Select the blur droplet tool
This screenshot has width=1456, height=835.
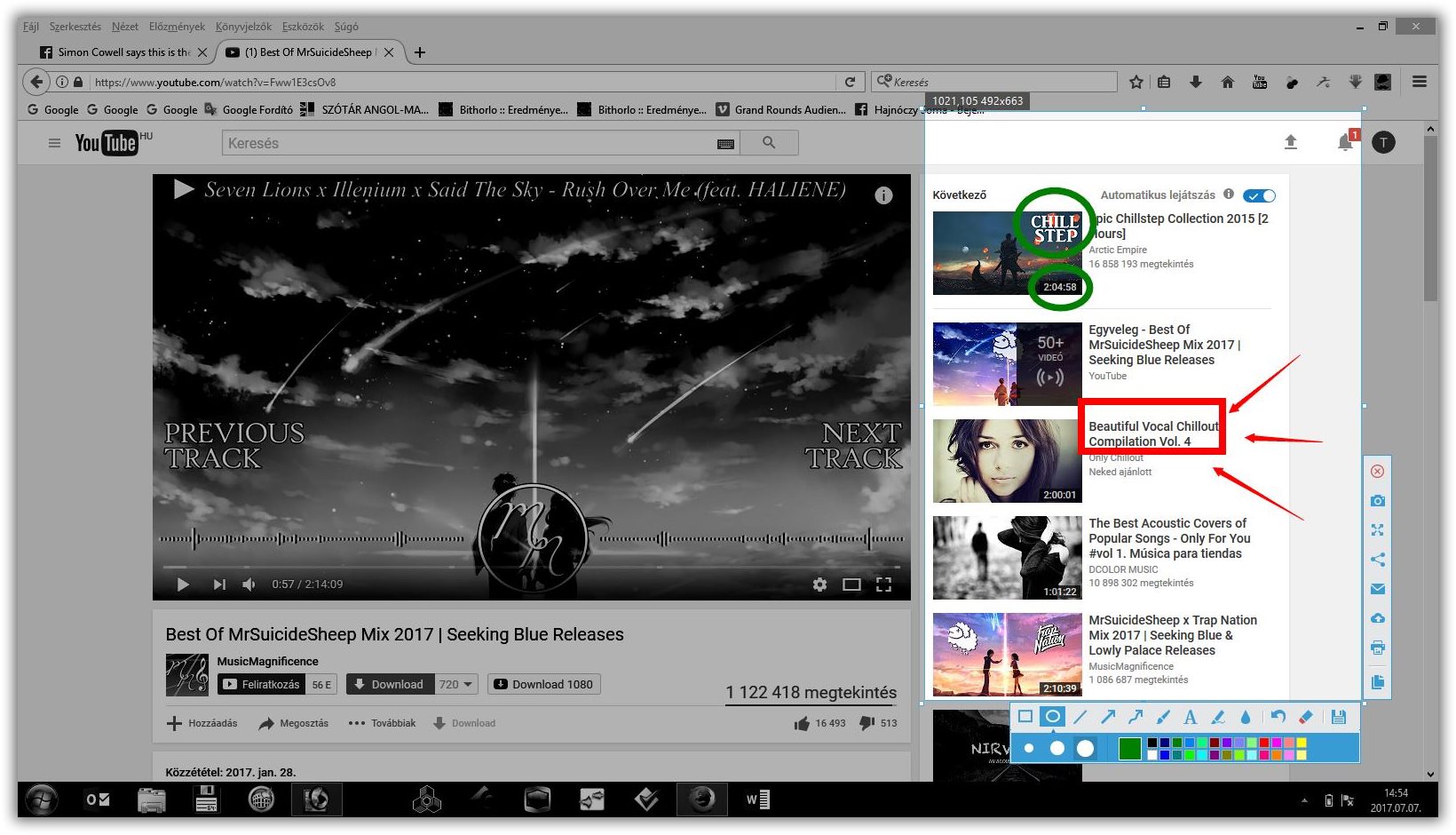pos(1245,717)
